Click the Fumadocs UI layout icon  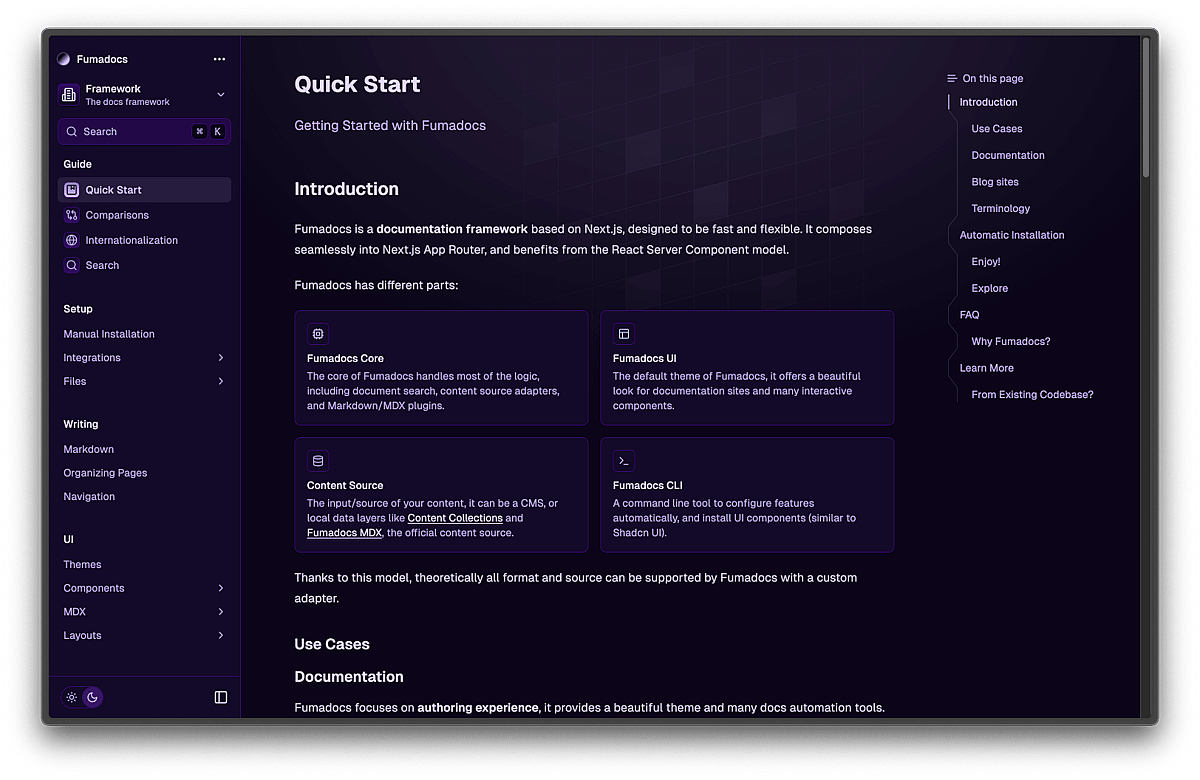click(624, 334)
